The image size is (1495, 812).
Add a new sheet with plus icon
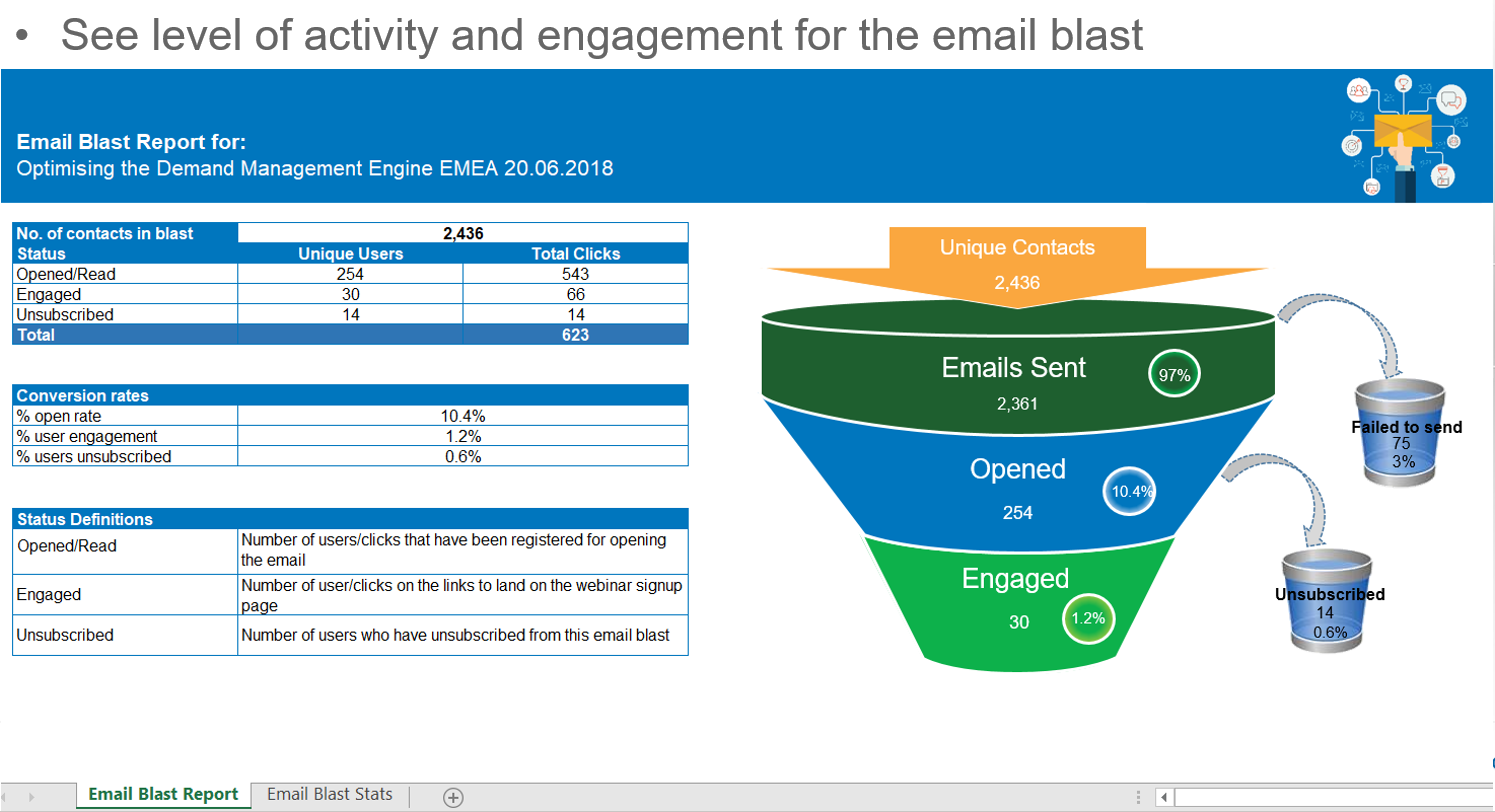tap(453, 797)
